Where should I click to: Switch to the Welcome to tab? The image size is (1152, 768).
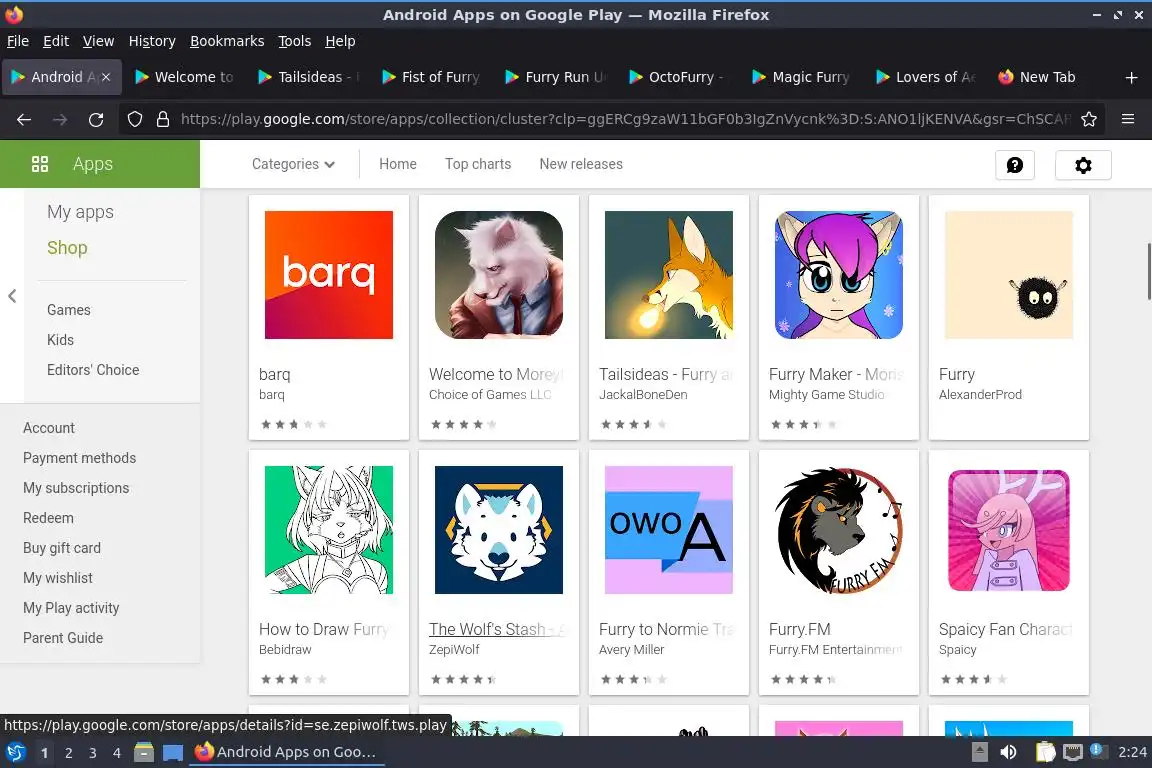pos(184,77)
